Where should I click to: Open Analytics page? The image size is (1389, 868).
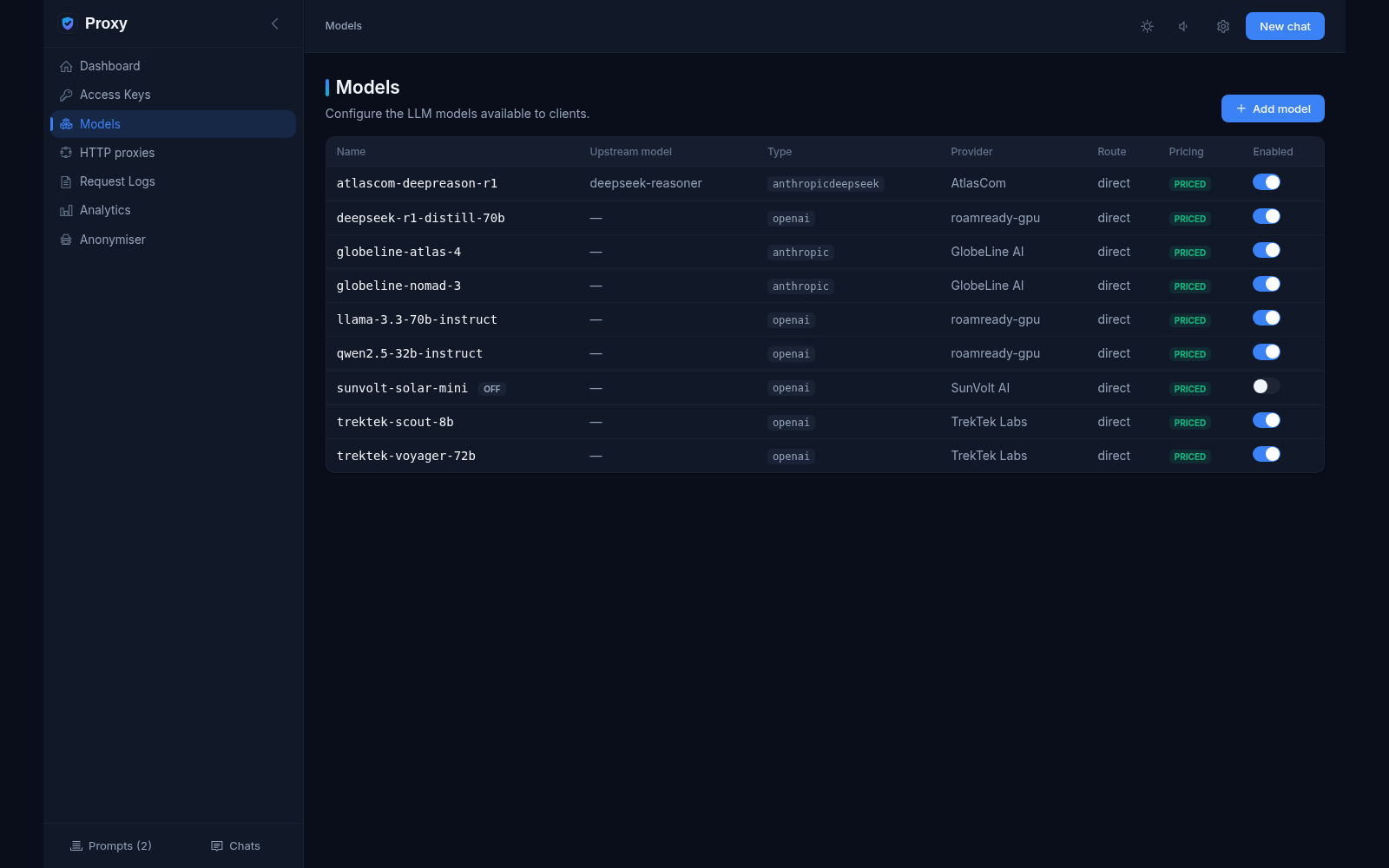pyautogui.click(x=174, y=210)
